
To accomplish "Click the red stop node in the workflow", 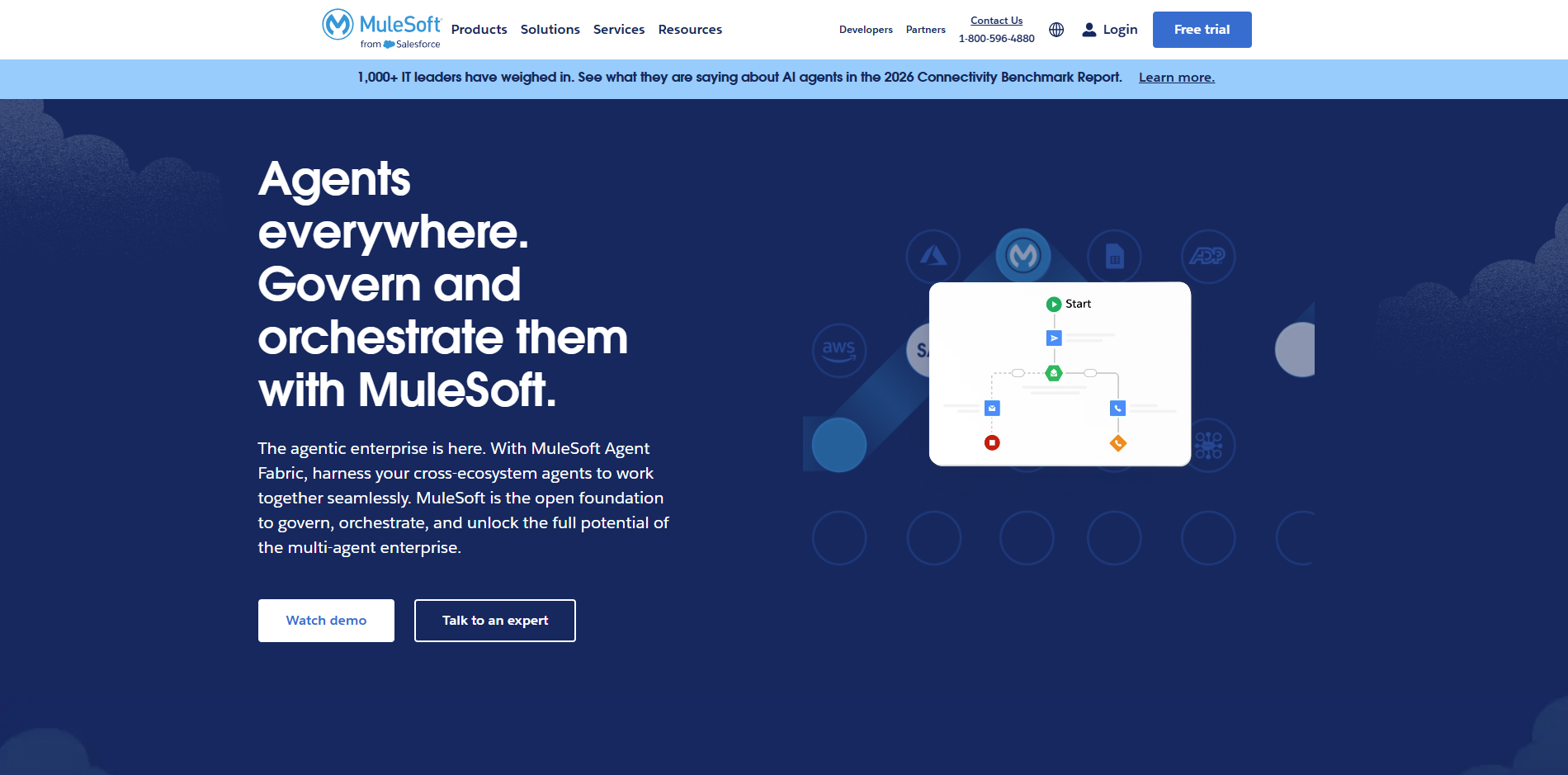I will (992, 442).
